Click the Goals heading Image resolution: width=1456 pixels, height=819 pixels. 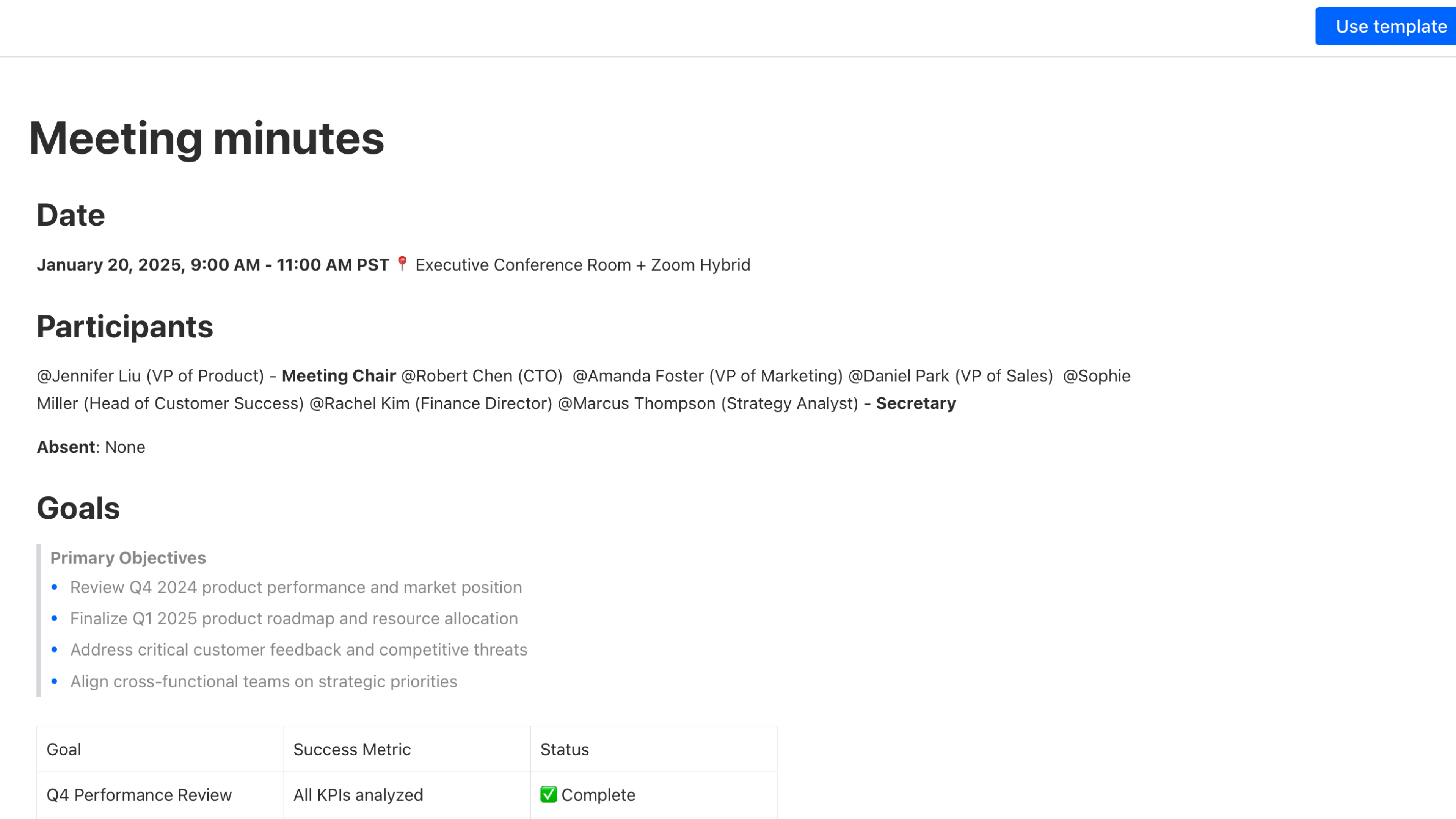pos(78,508)
